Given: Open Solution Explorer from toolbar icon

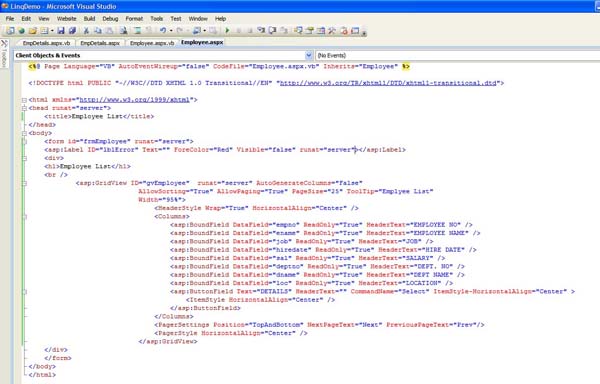Looking at the screenshot, I should (298, 31).
